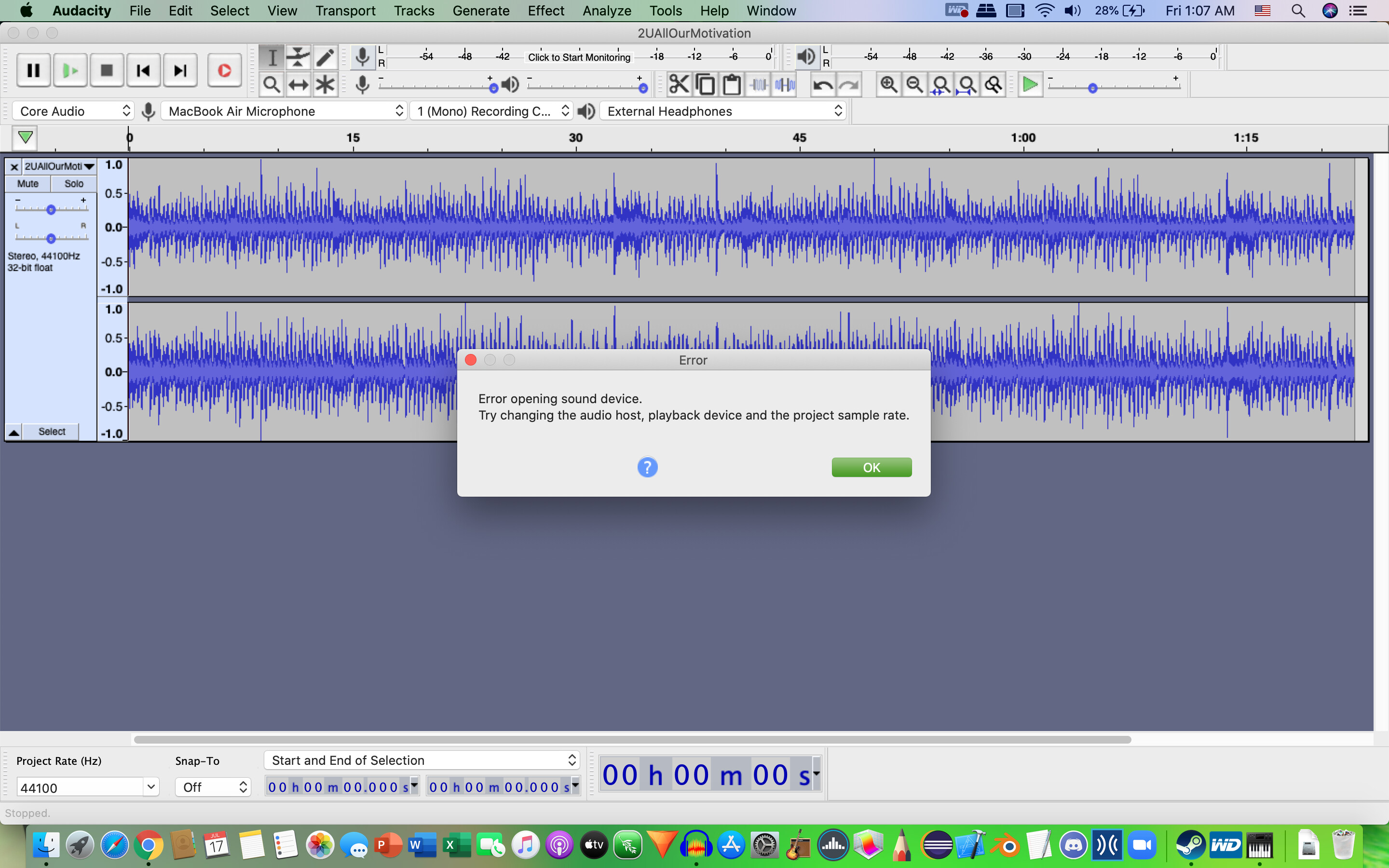The width and height of the screenshot is (1389, 868).
Task: Click the Zoom In magnifier icon
Action: click(888, 85)
